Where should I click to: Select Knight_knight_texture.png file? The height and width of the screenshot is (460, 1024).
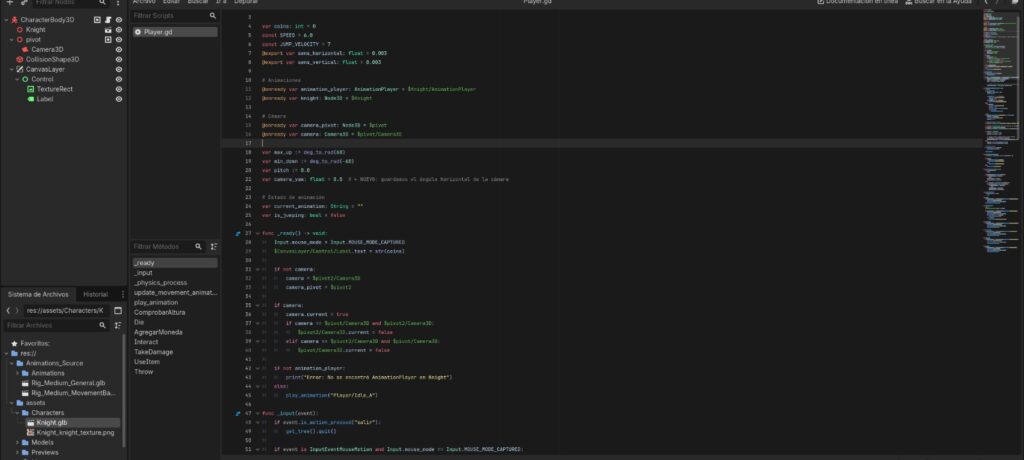[x=75, y=433]
